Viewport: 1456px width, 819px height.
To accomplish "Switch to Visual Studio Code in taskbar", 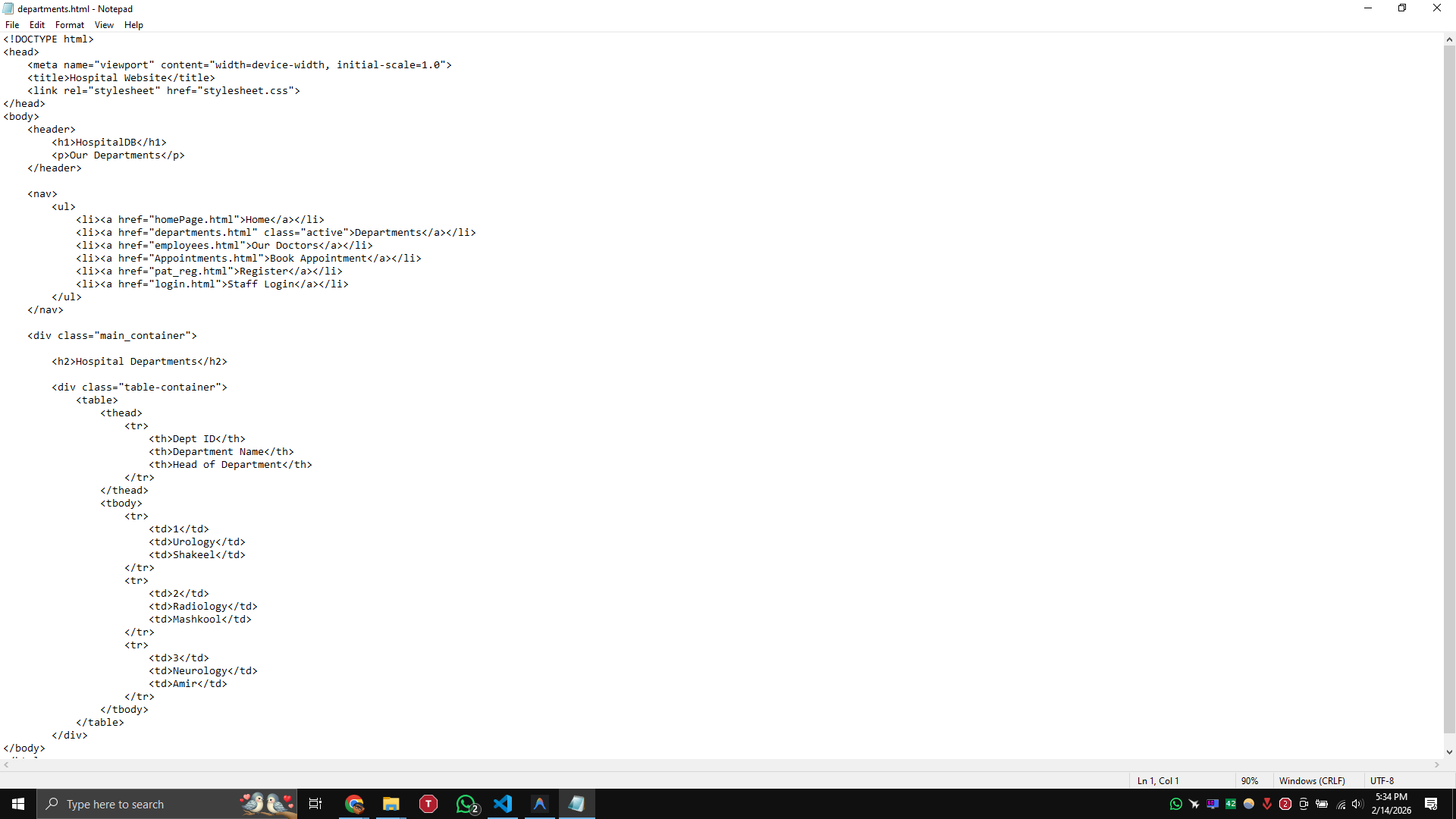I will pyautogui.click(x=503, y=804).
